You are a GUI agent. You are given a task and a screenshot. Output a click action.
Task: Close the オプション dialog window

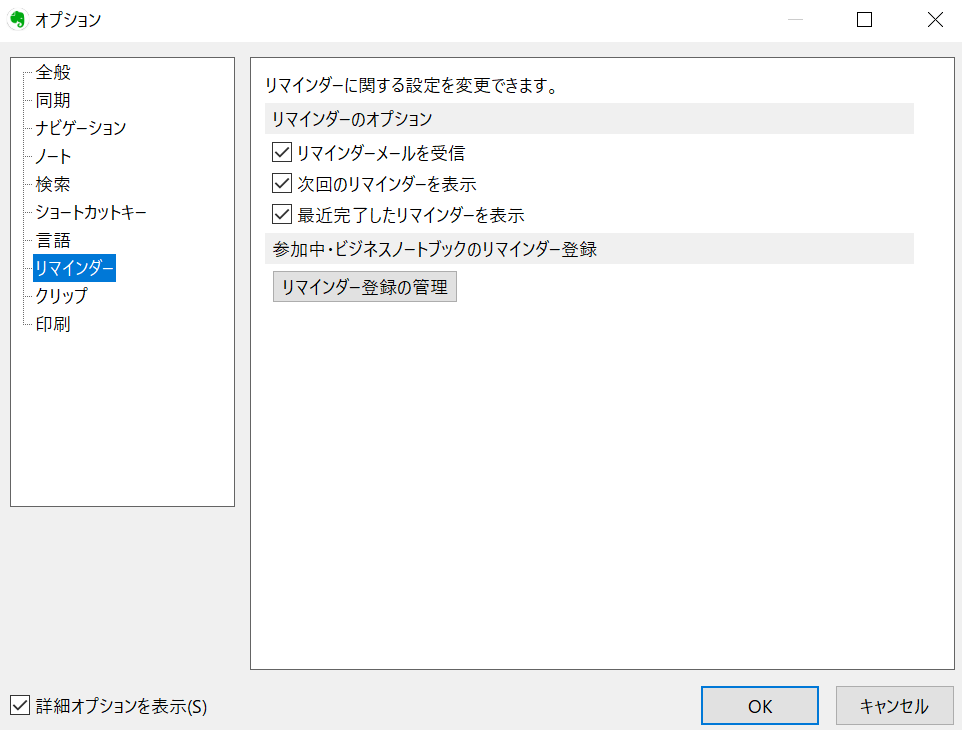[x=935, y=19]
